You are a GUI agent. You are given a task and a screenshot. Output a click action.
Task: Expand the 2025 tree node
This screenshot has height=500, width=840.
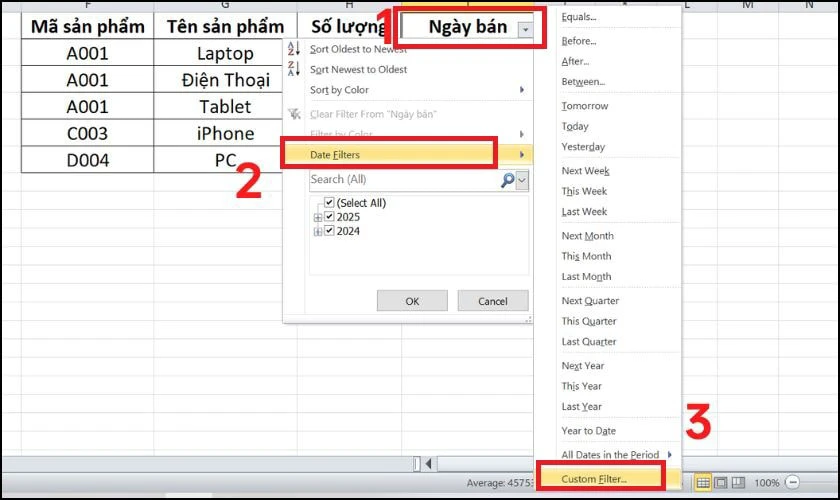pyautogui.click(x=318, y=218)
